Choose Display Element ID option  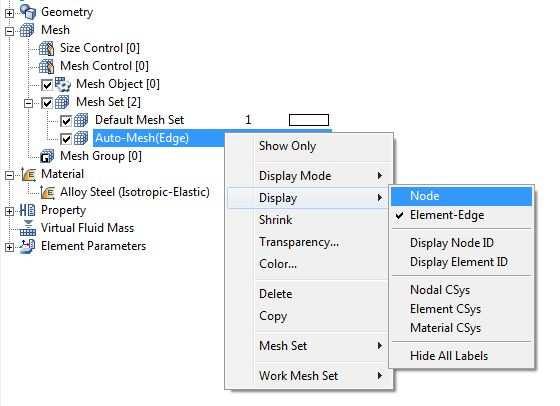point(461,262)
